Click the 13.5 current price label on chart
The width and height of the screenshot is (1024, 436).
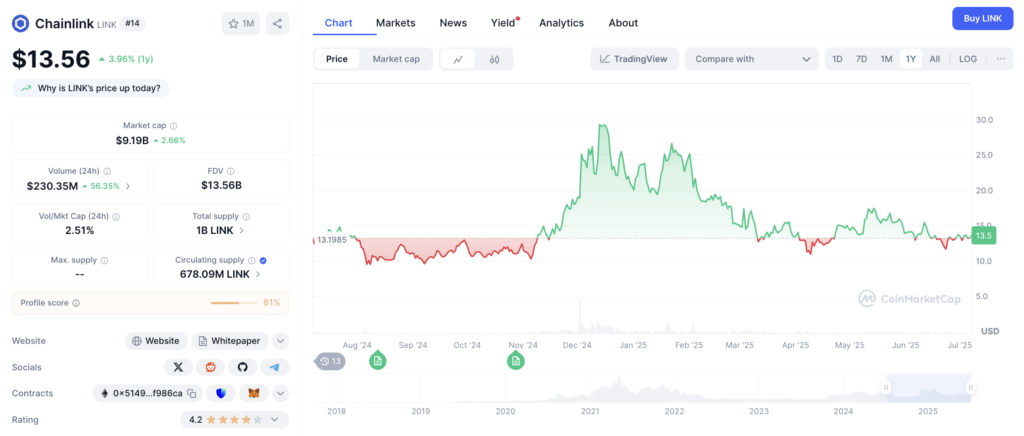click(x=984, y=237)
